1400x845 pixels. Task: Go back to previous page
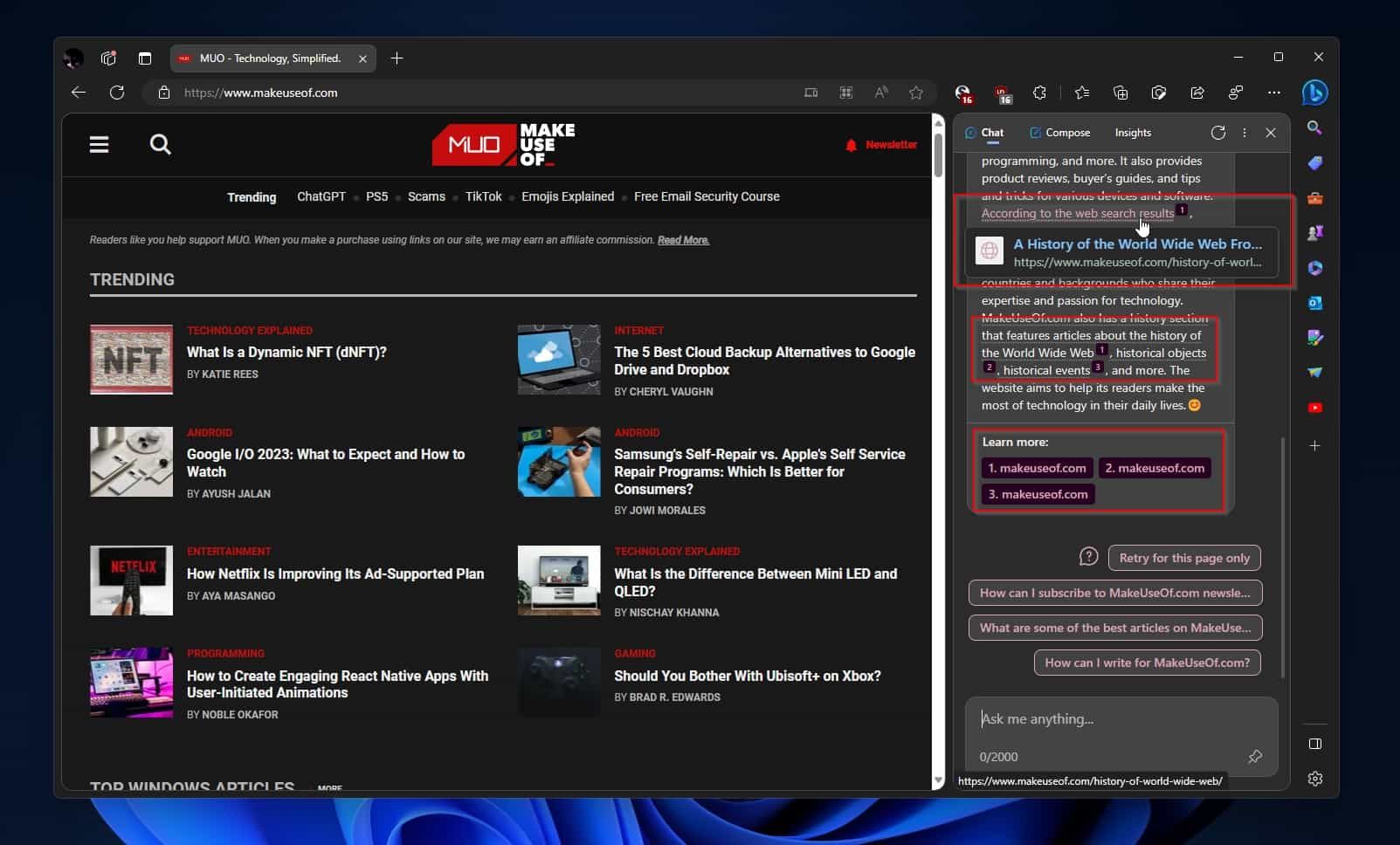tap(79, 93)
